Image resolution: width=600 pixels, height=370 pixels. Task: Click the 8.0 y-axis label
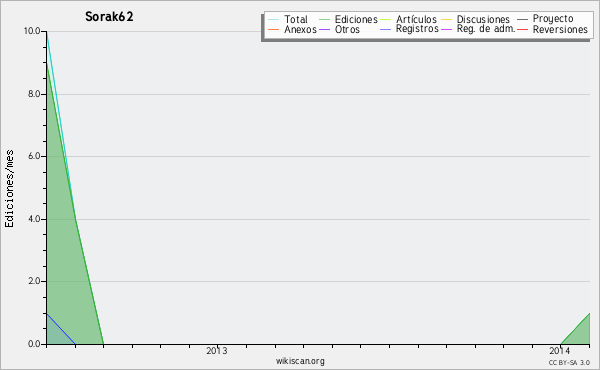(x=34, y=94)
